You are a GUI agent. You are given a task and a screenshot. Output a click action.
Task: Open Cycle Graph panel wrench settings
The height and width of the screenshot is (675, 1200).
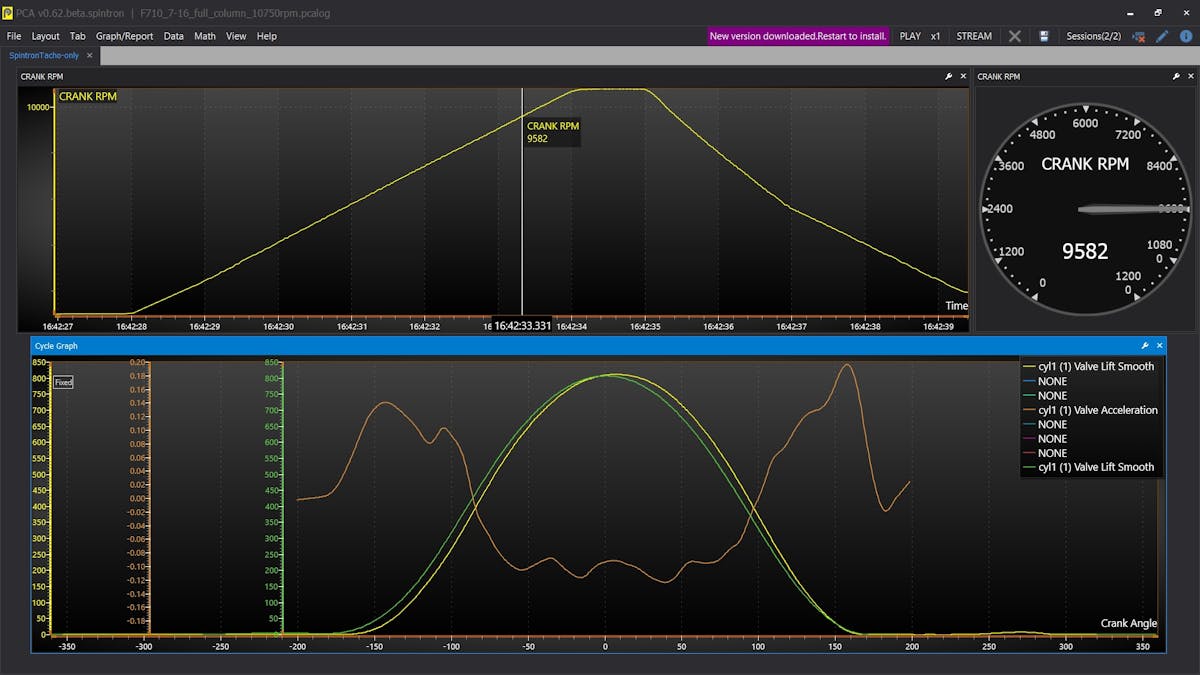[1145, 345]
